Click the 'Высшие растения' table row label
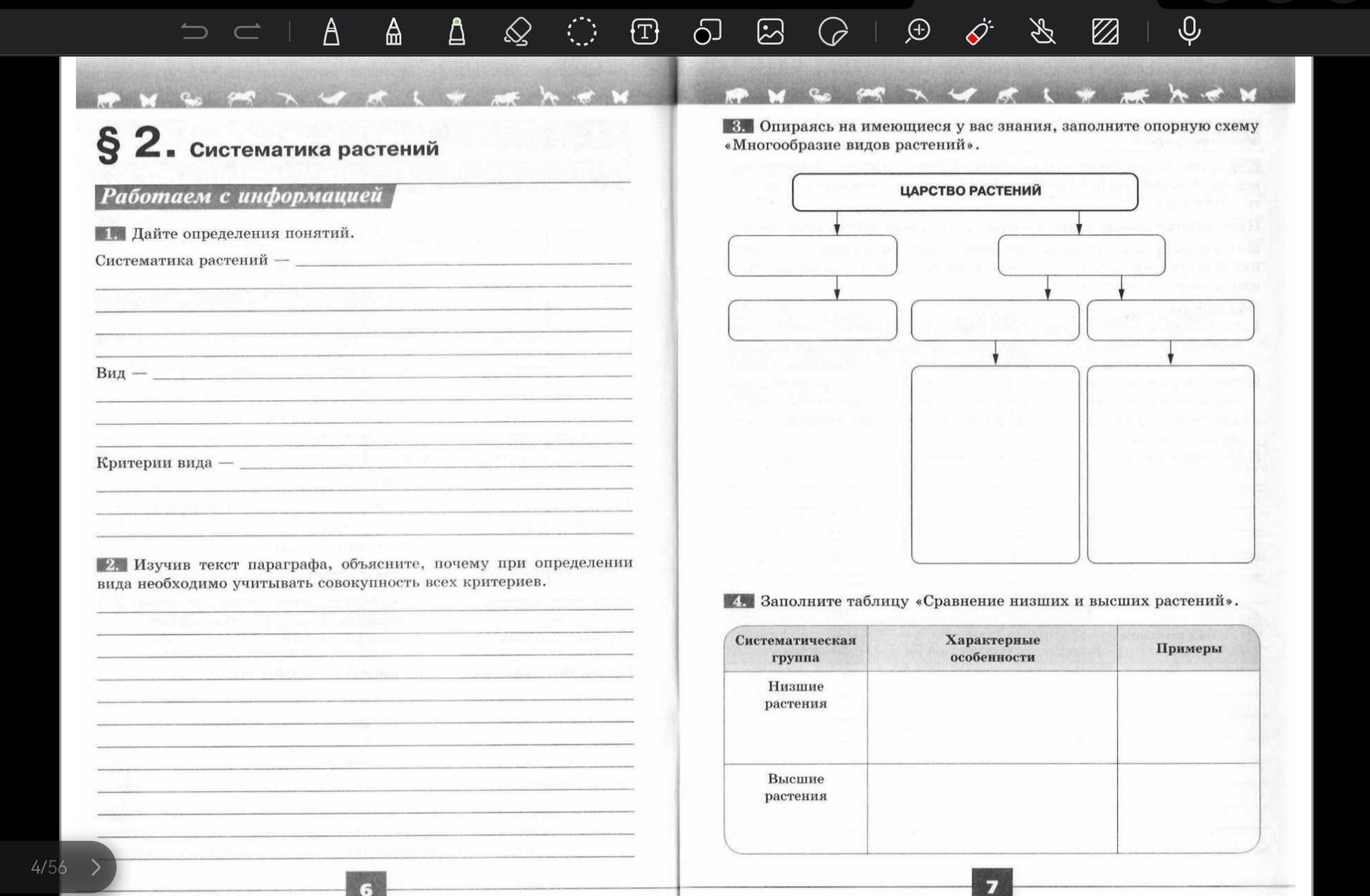Image resolution: width=1370 pixels, height=896 pixels. (x=796, y=788)
